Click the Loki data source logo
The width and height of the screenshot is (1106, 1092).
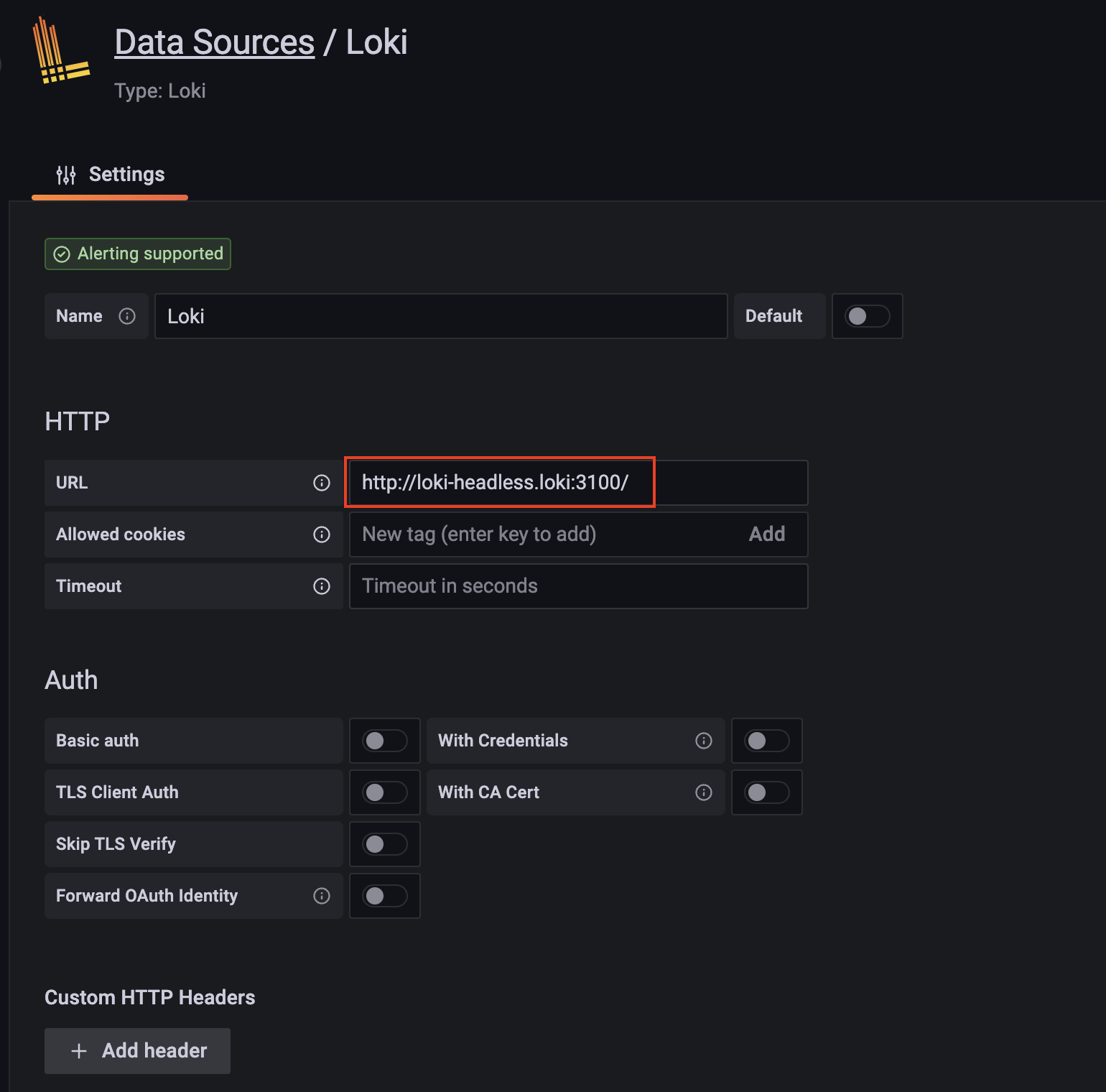(x=61, y=50)
